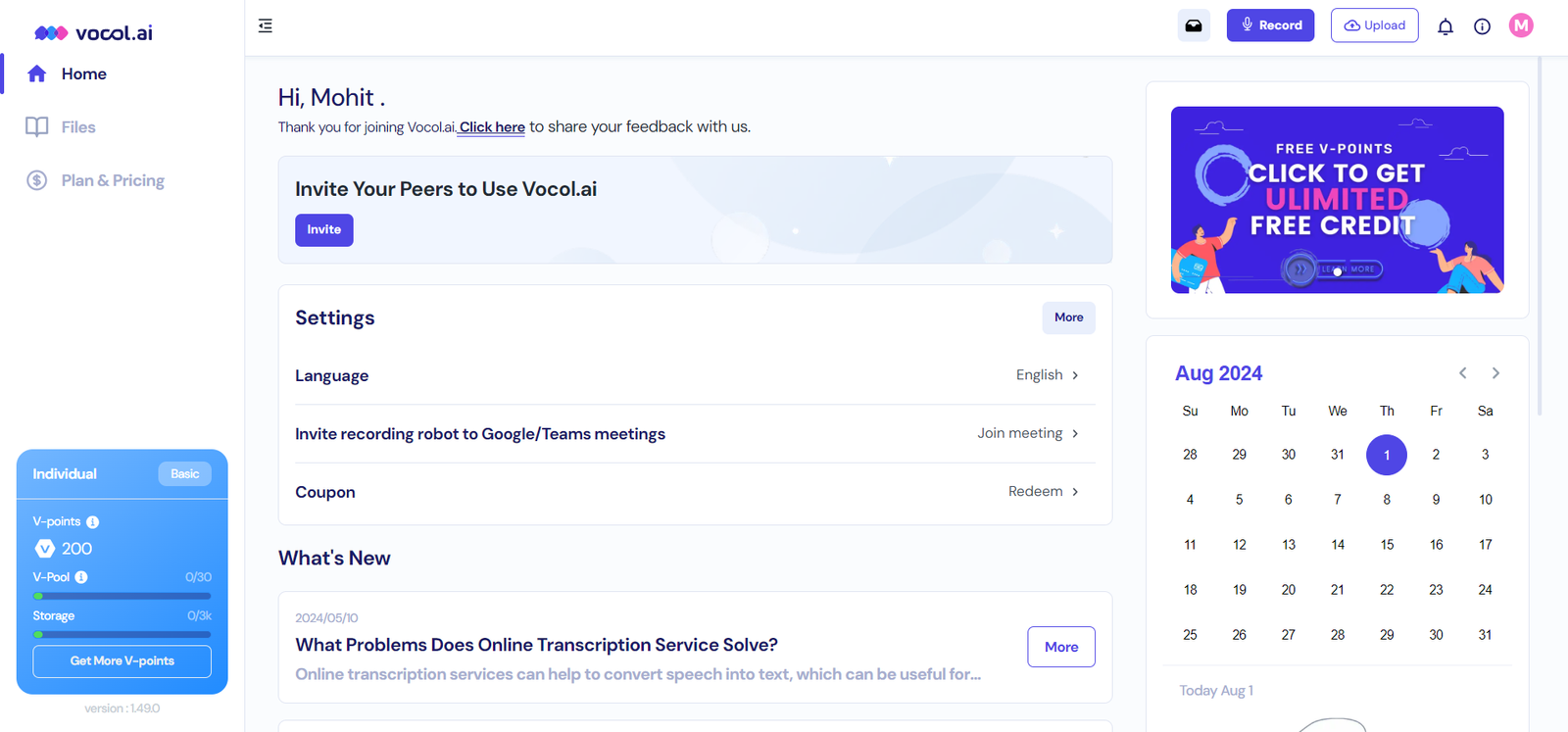Go to the previous calendar month
Image resolution: width=1568 pixels, height=732 pixels.
point(1462,373)
